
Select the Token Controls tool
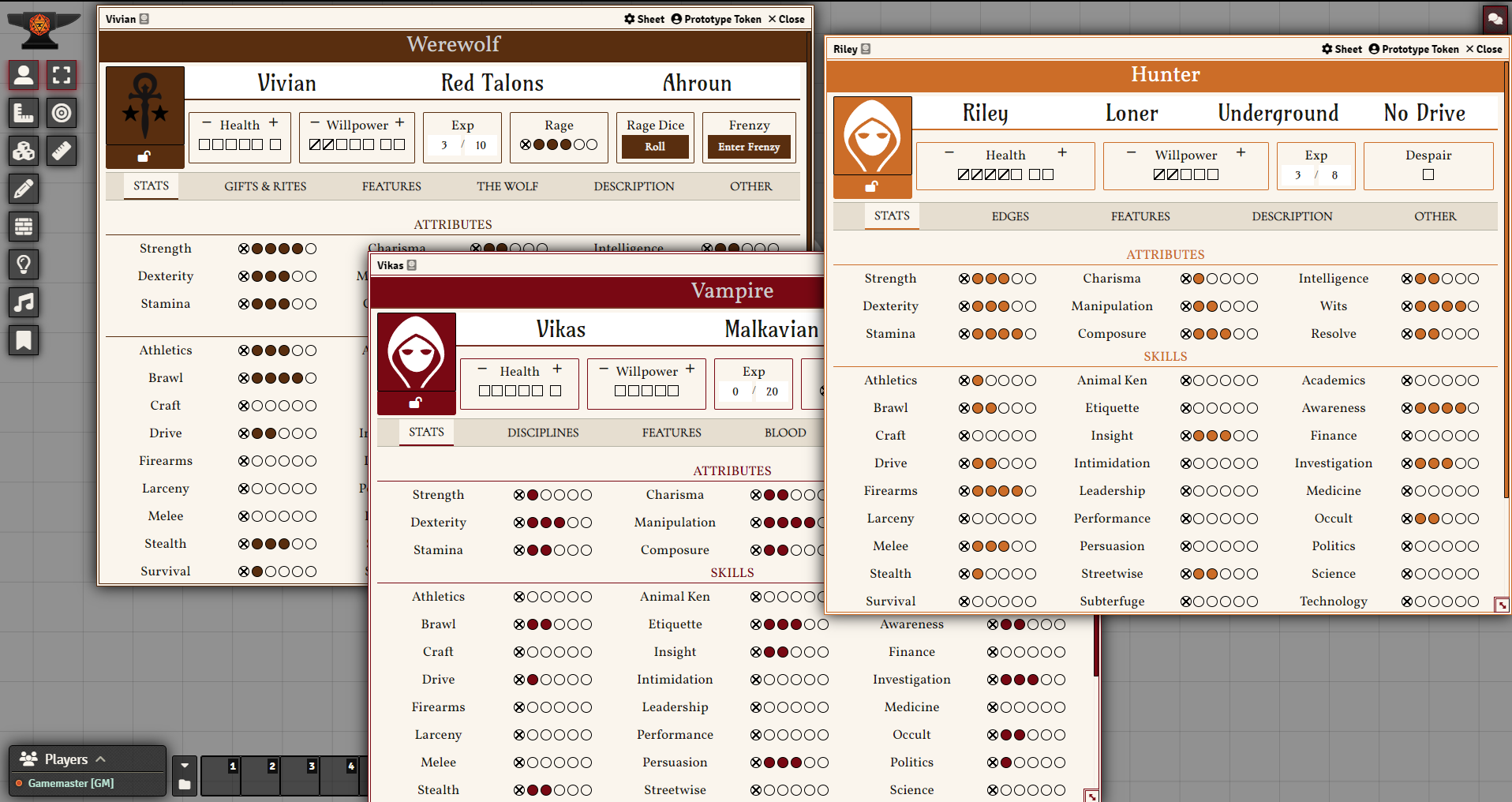(x=24, y=75)
